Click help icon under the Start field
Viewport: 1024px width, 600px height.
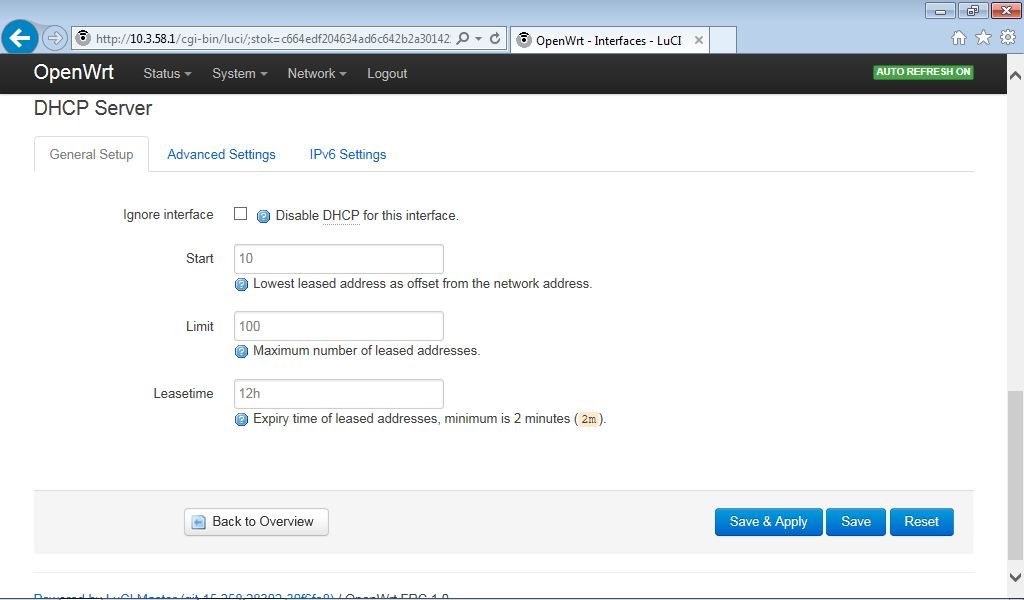coord(241,285)
